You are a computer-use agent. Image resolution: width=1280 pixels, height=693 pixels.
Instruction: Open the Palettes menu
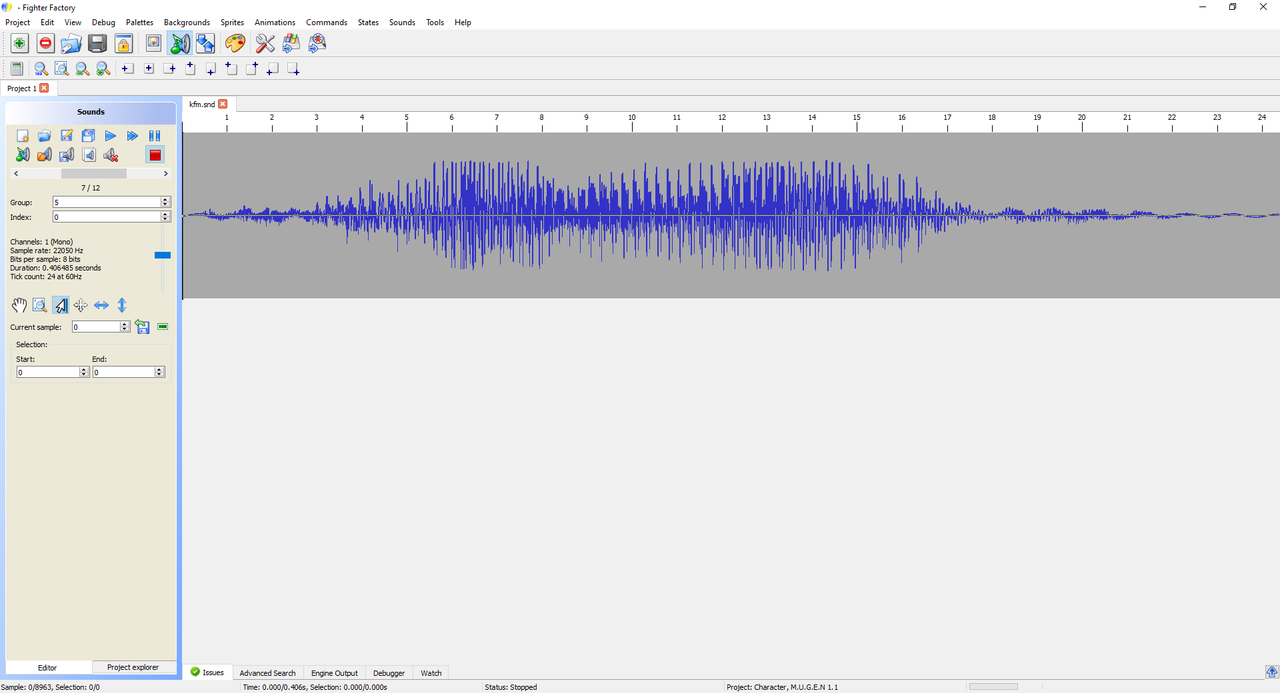(x=140, y=22)
